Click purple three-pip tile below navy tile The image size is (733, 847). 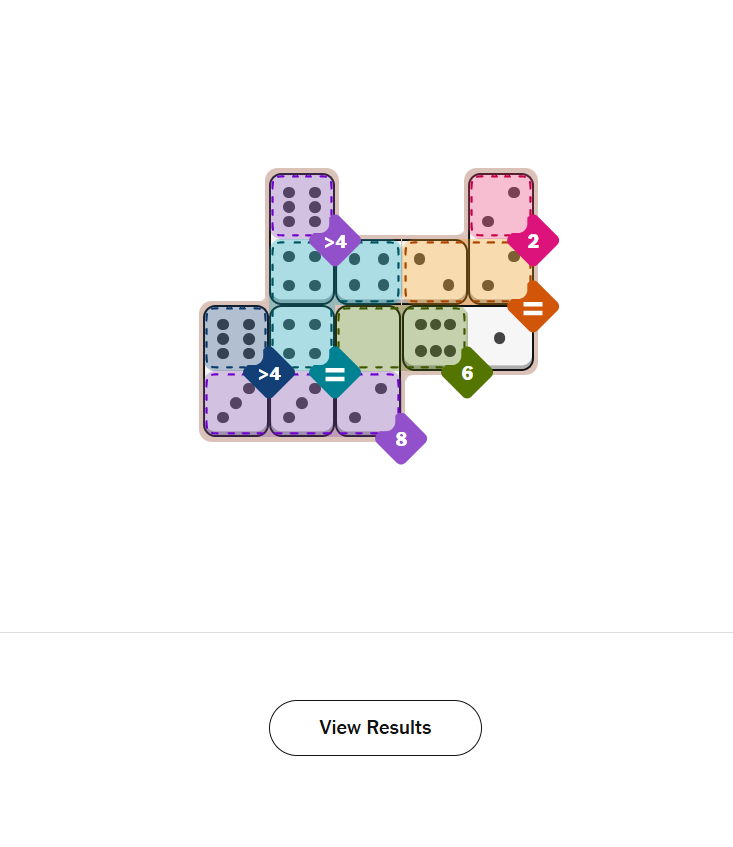click(x=236, y=403)
